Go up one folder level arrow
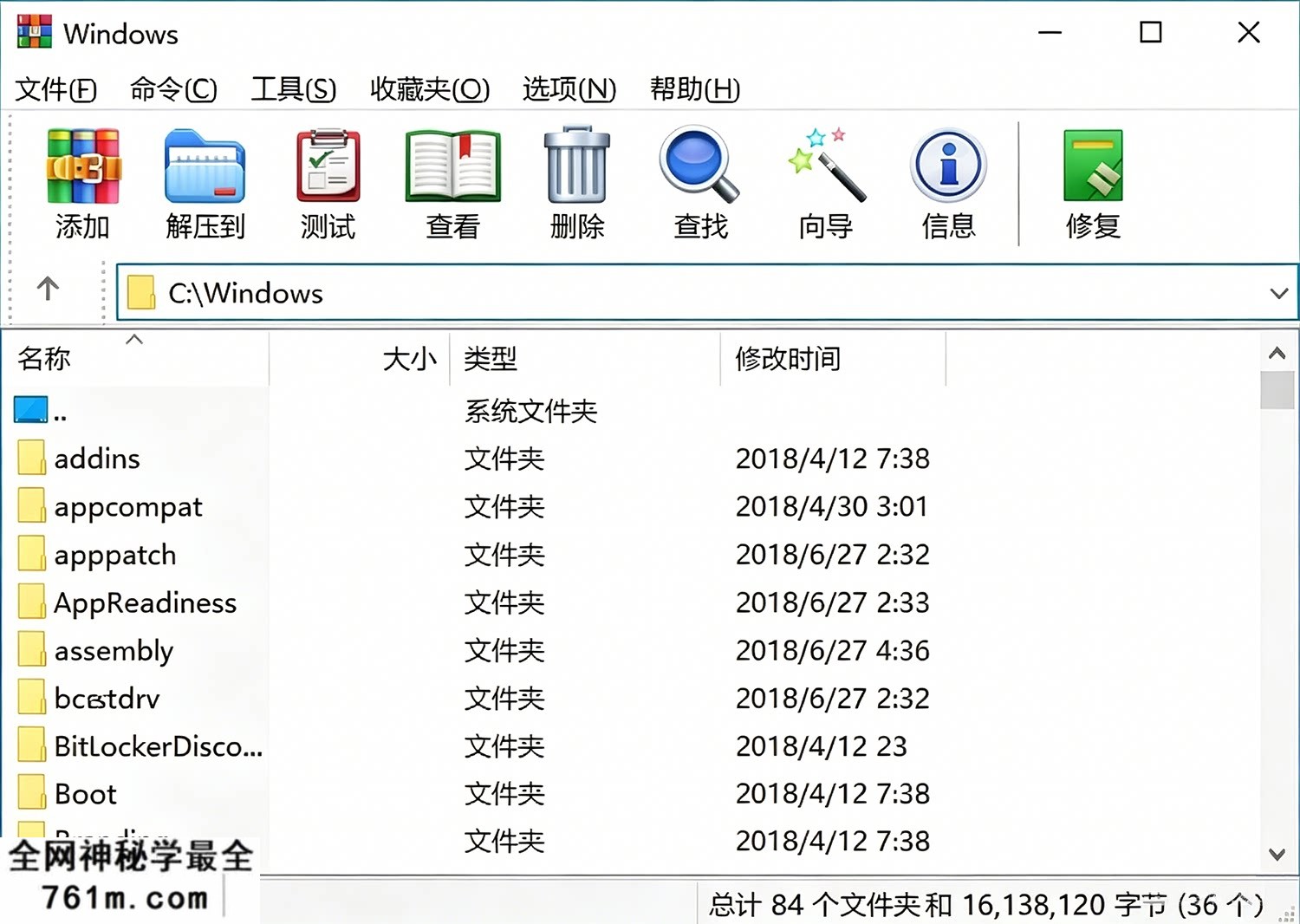This screenshot has height=924, width=1300. (x=48, y=288)
